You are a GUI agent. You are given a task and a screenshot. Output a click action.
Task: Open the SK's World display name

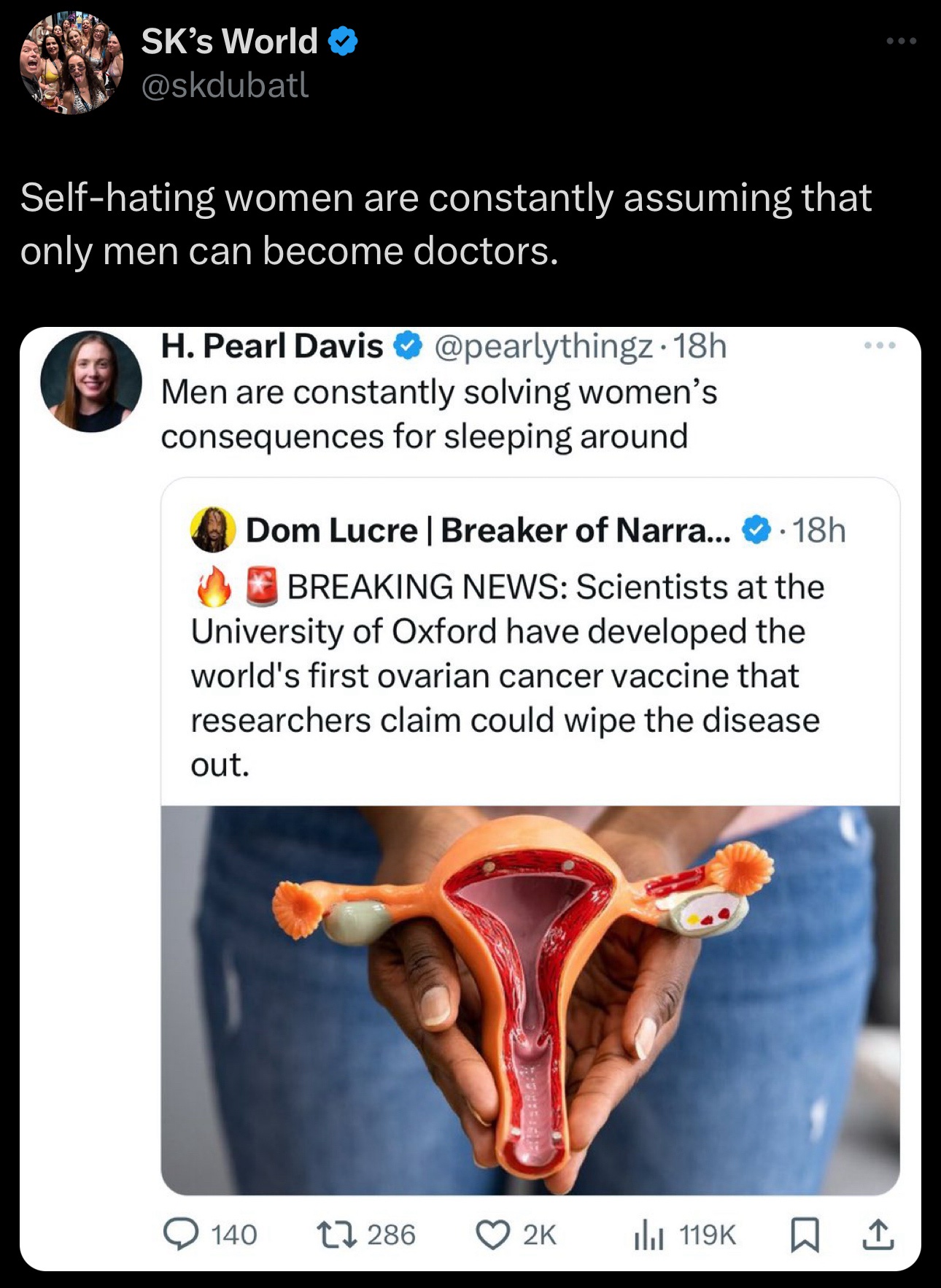pos(229,41)
